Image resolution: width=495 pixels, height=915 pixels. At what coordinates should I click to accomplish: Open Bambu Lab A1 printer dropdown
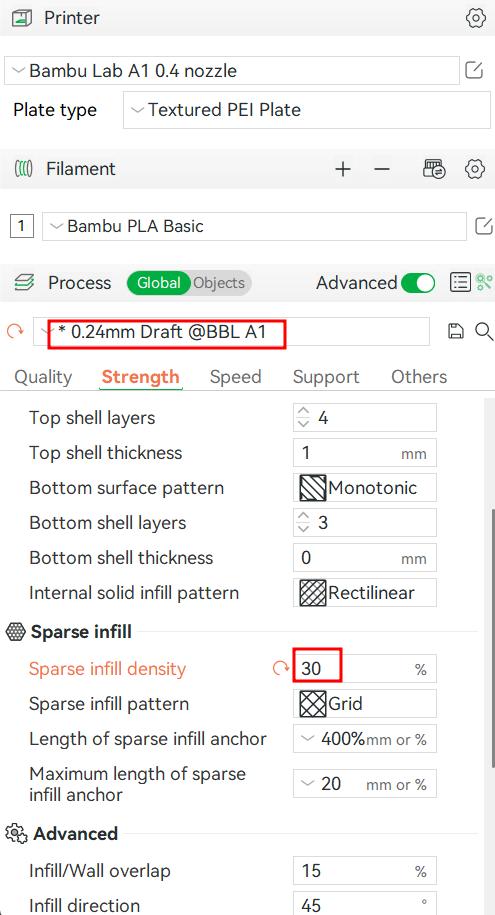232,71
